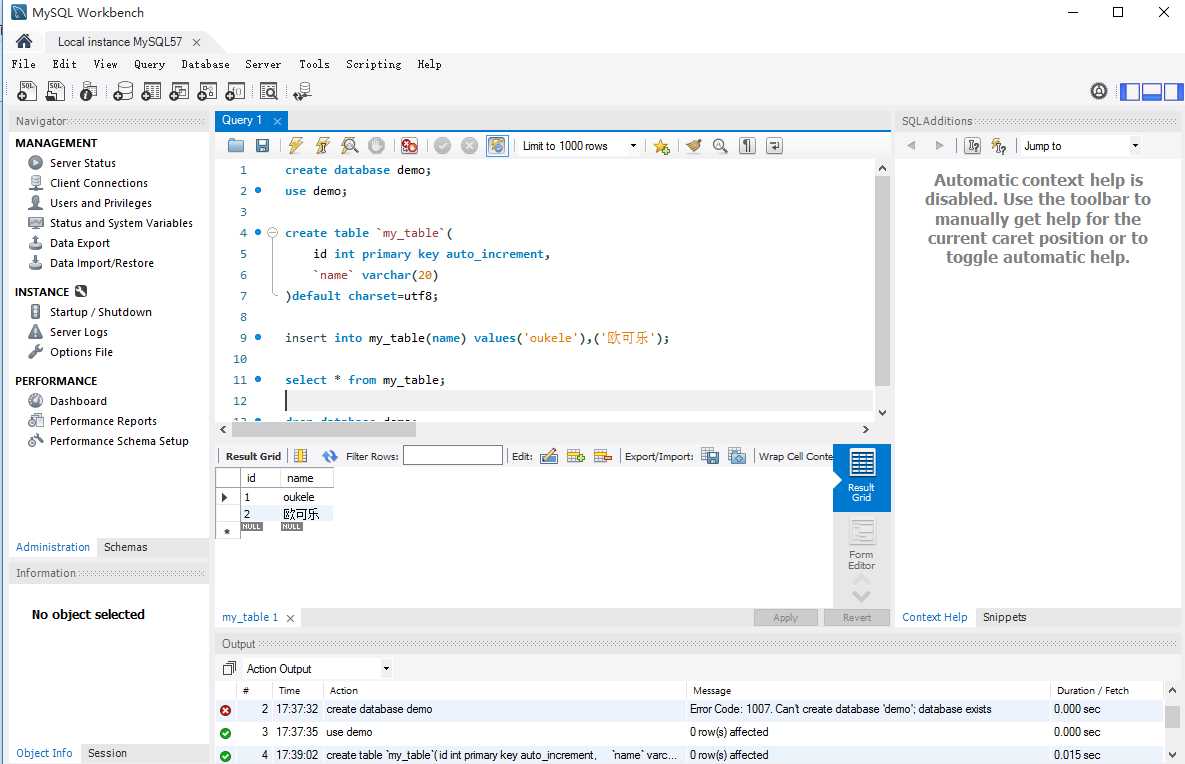Switch to the Schemas tab

tap(125, 547)
